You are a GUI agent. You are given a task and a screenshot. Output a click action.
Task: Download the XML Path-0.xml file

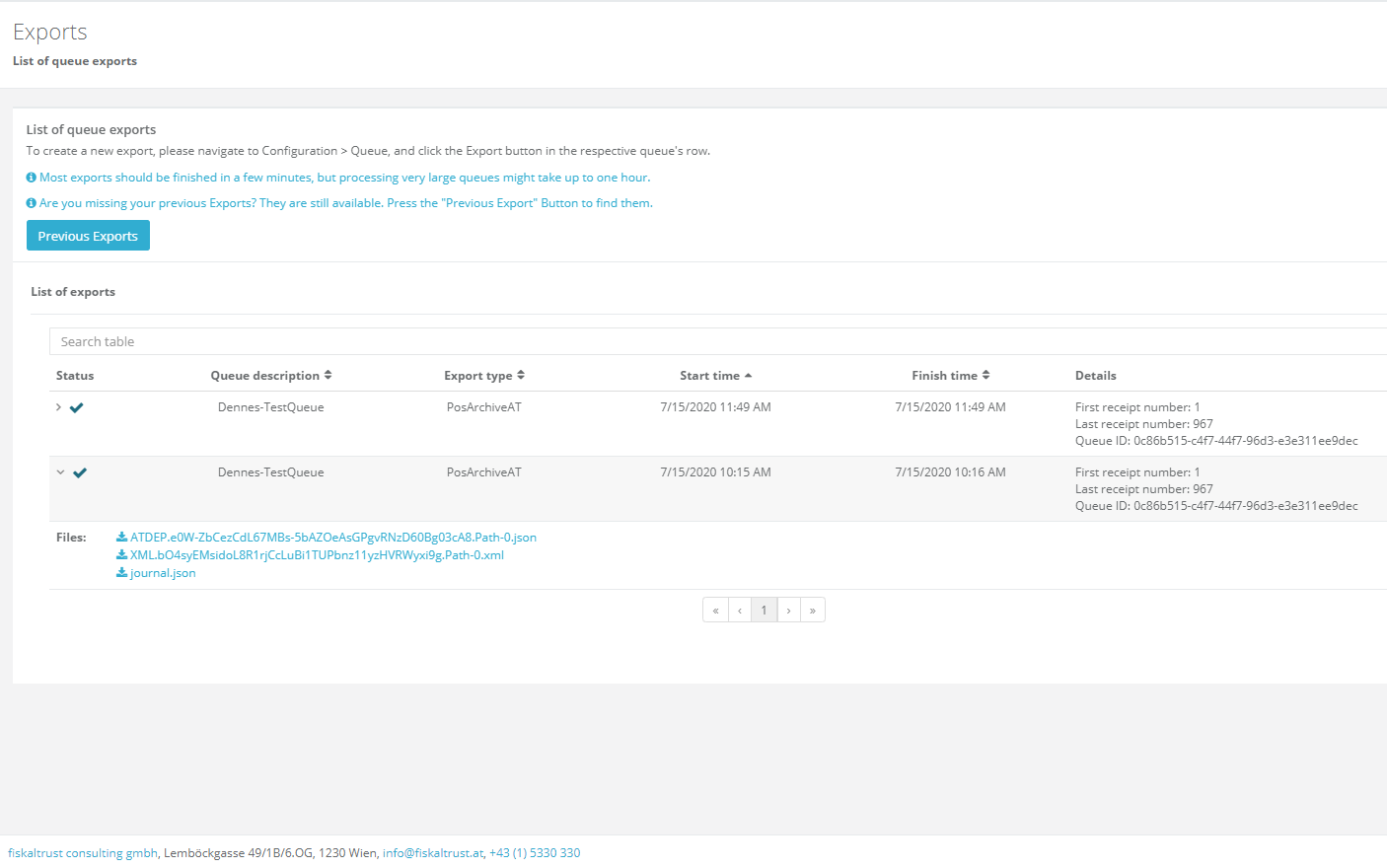[x=317, y=555]
